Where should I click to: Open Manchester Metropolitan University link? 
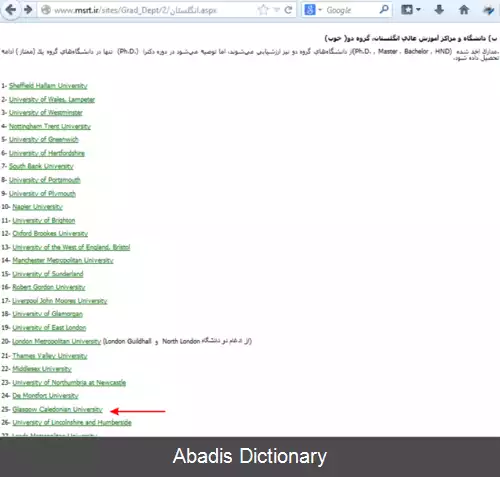coord(63,260)
